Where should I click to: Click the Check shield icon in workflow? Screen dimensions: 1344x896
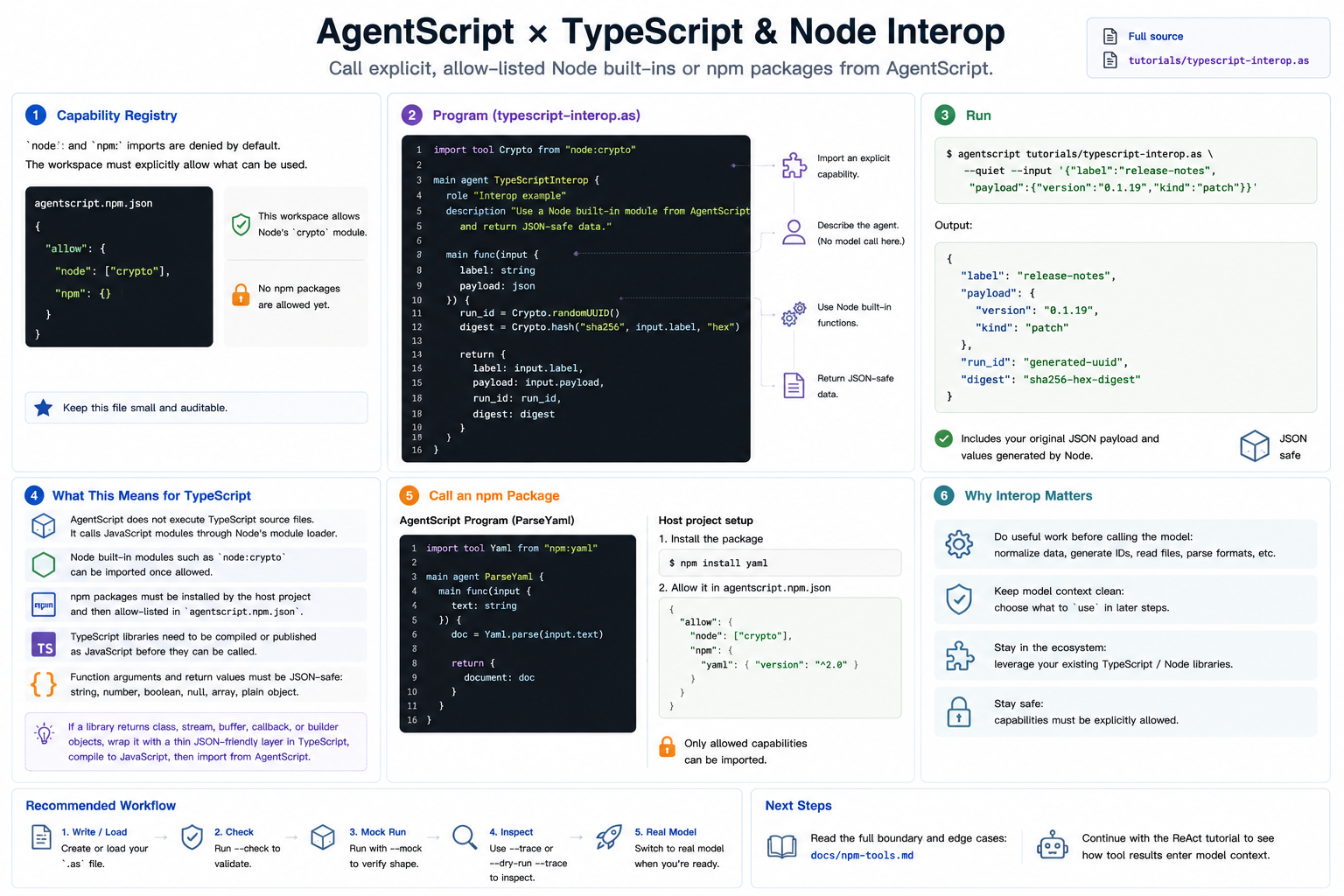click(x=192, y=837)
